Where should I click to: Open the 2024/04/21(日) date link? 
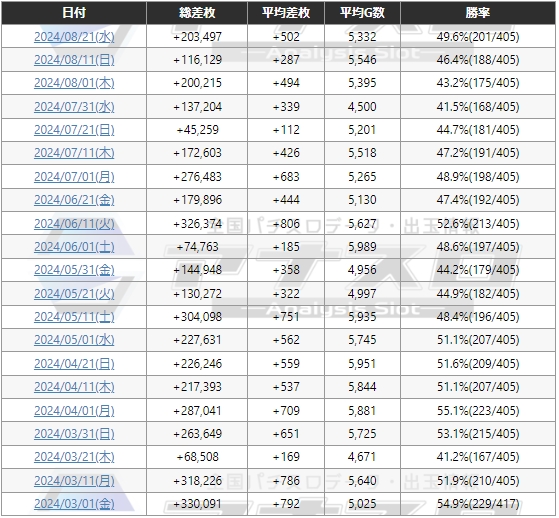point(74,364)
